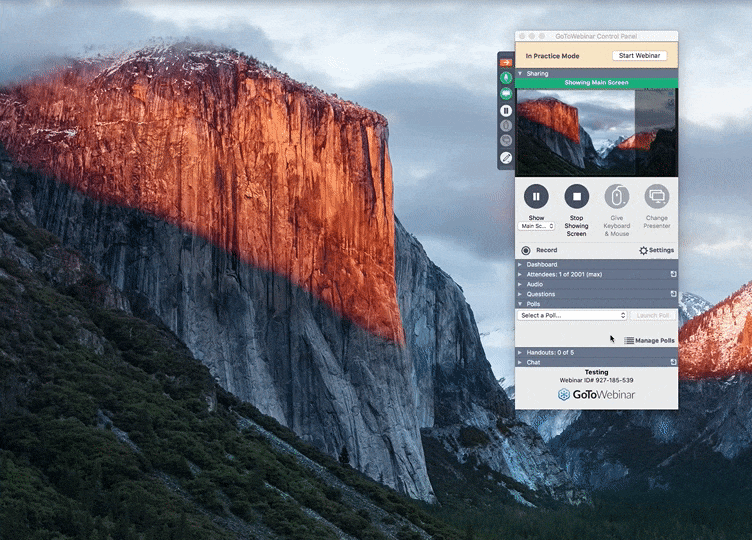752x540 pixels.
Task: Open the Main Screen show dropdown
Action: pyautogui.click(x=537, y=226)
